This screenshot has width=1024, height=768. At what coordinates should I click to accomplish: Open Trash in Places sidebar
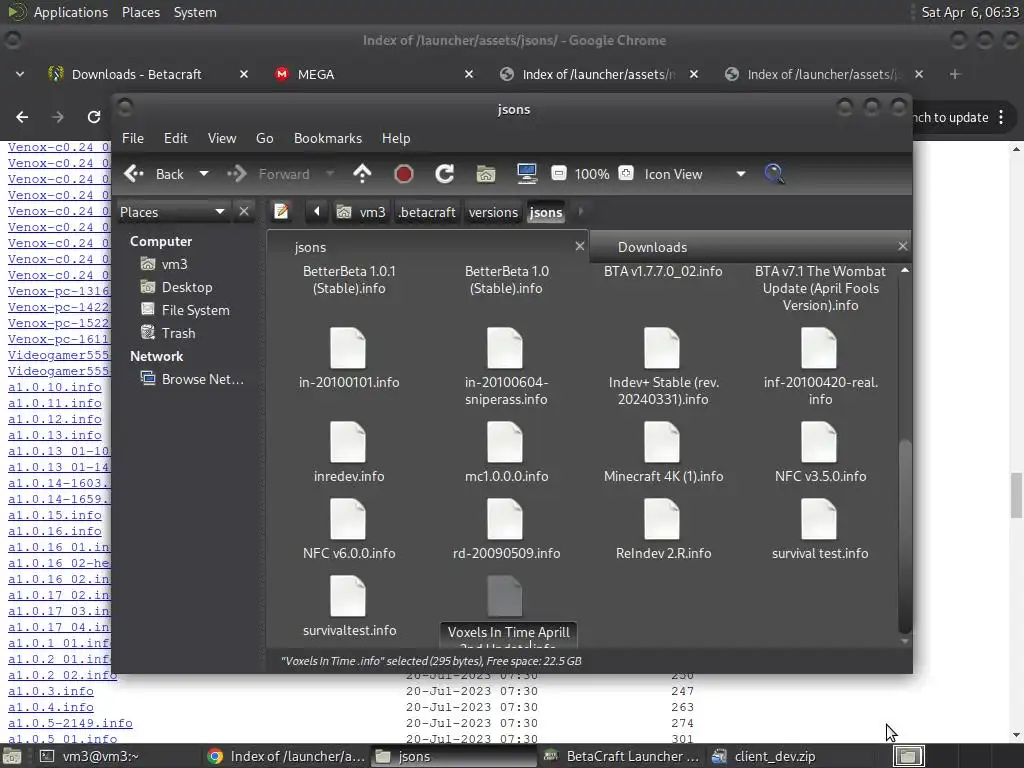(x=178, y=333)
